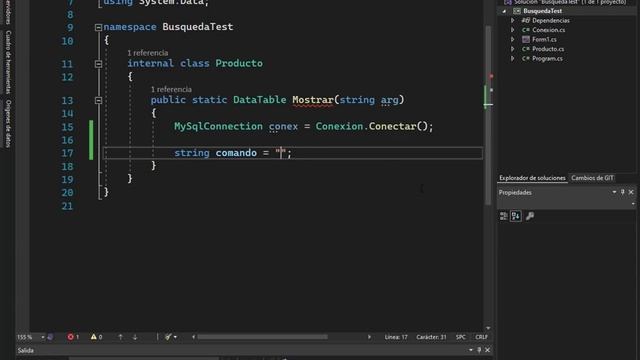Collapse the namespace BusquedaTest code block
The width and height of the screenshot is (640, 360).
(x=98, y=27)
